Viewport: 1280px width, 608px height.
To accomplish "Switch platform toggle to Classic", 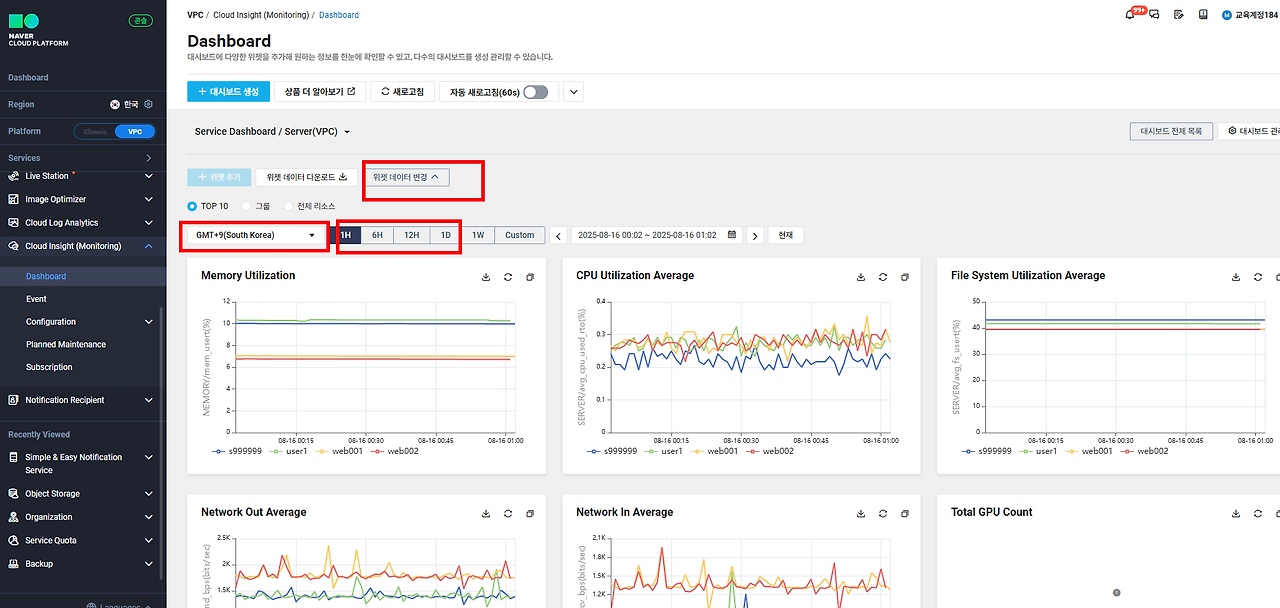I will coord(95,131).
